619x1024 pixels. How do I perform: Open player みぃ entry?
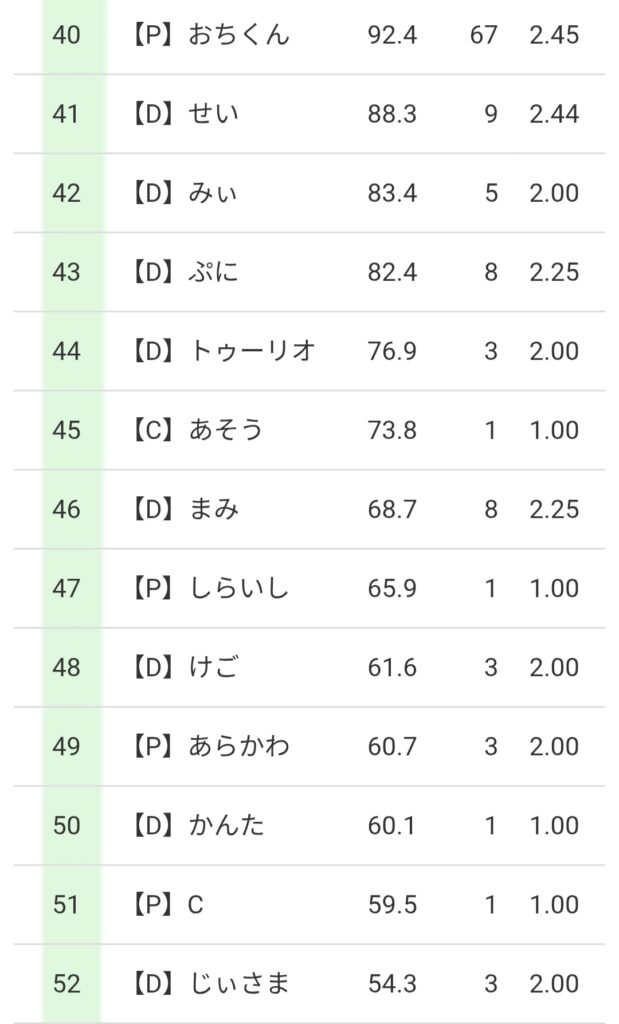[214, 193]
